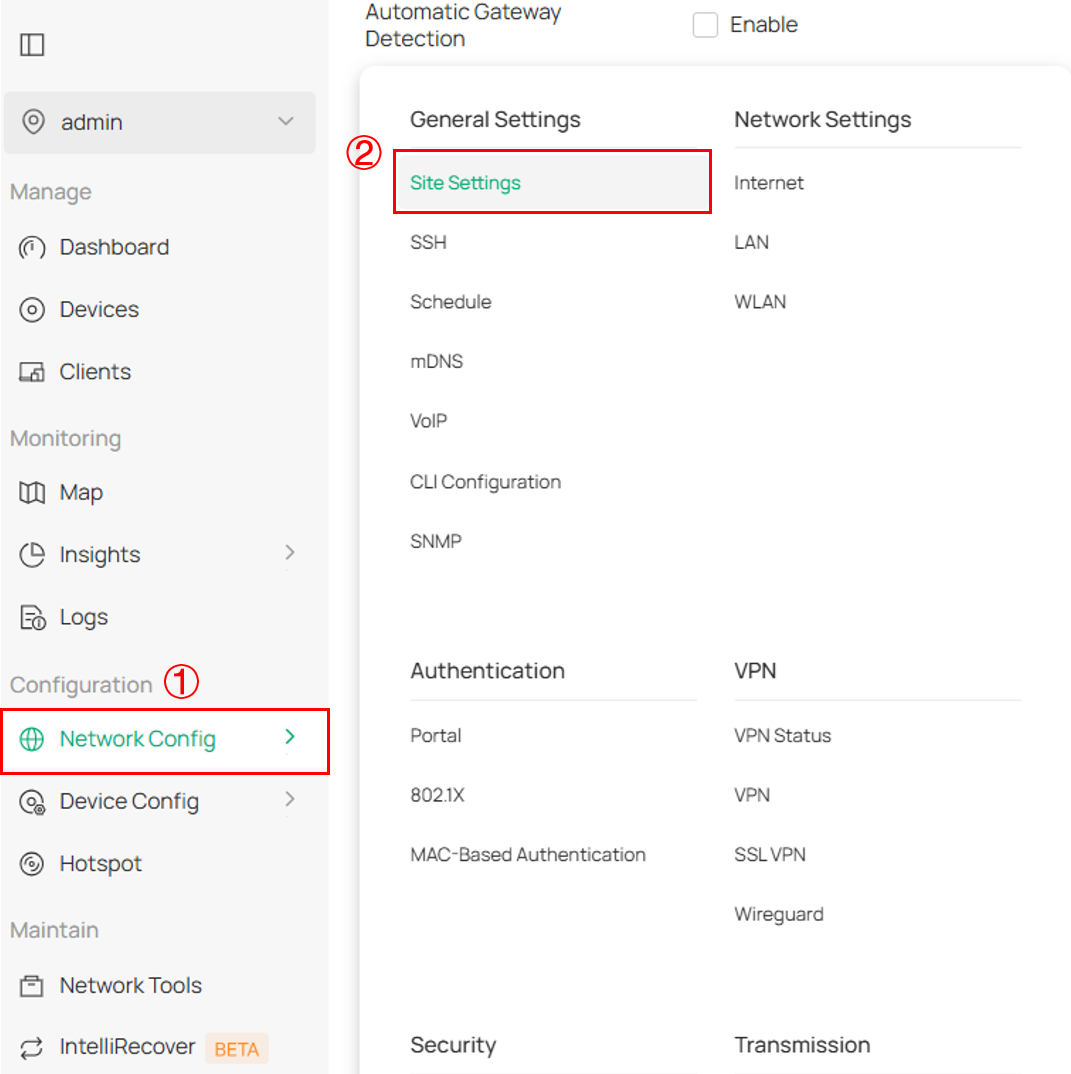Open the Wireguard VPN settings

(x=779, y=913)
